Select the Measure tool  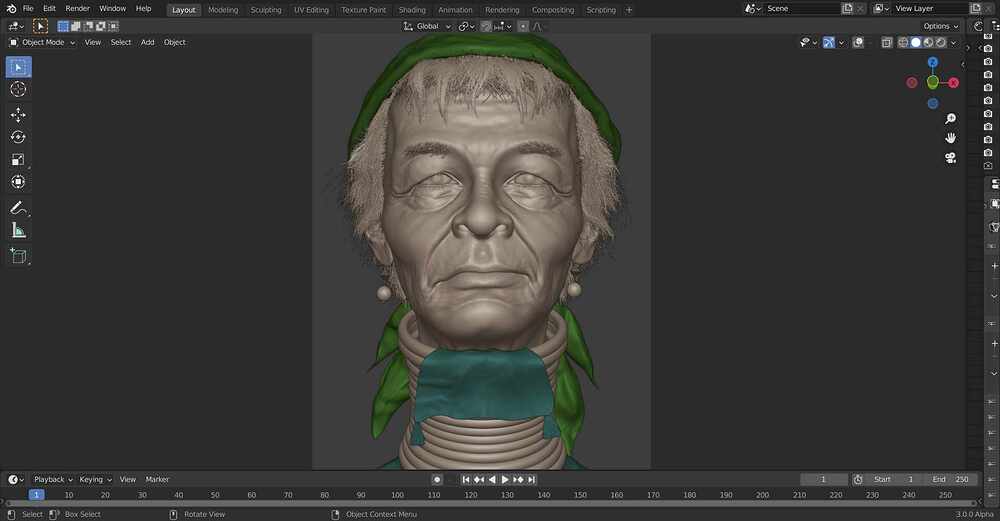pyautogui.click(x=18, y=230)
